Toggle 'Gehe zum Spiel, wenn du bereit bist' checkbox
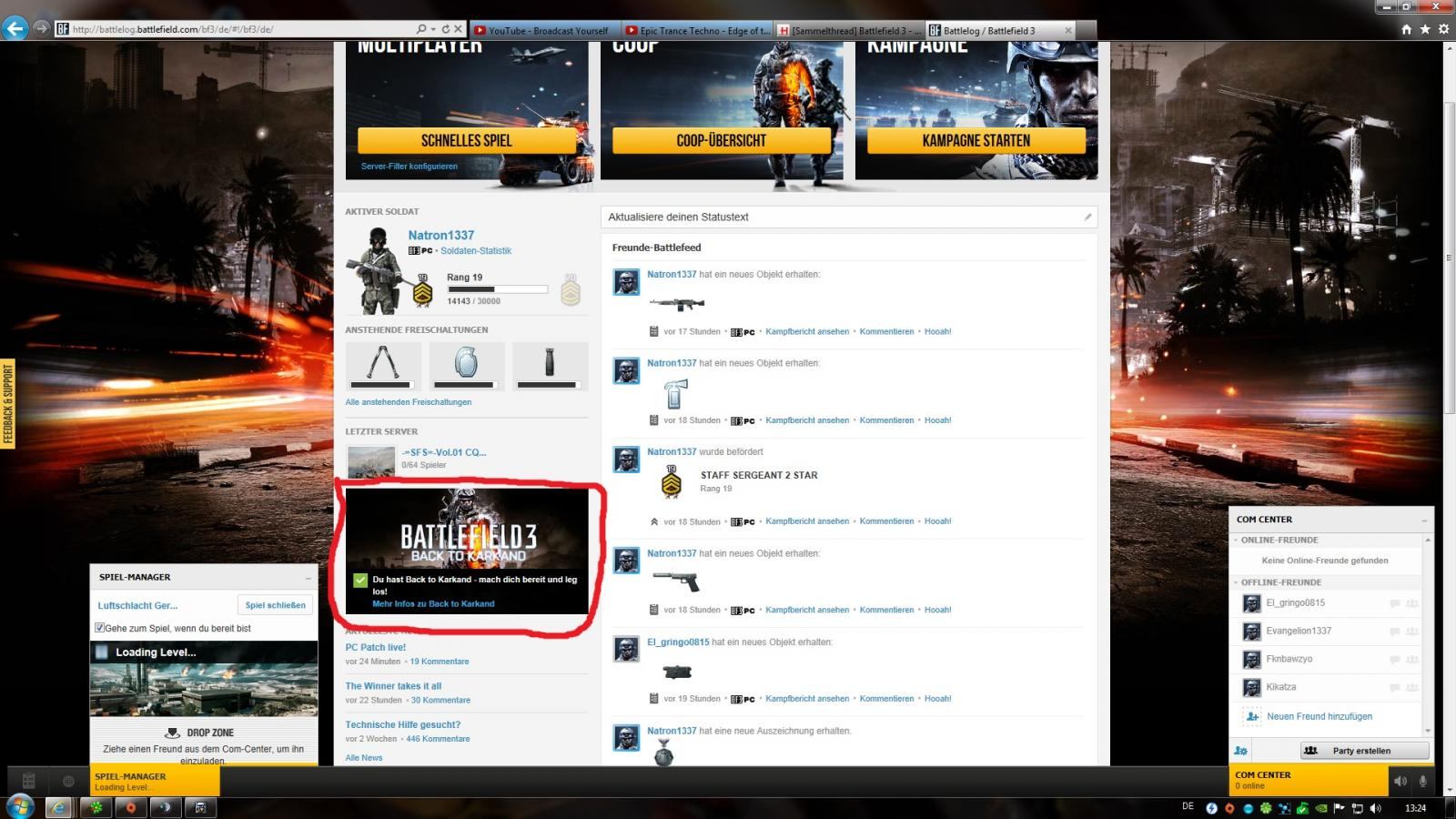Viewport: 1456px width, 819px height. 99,628
